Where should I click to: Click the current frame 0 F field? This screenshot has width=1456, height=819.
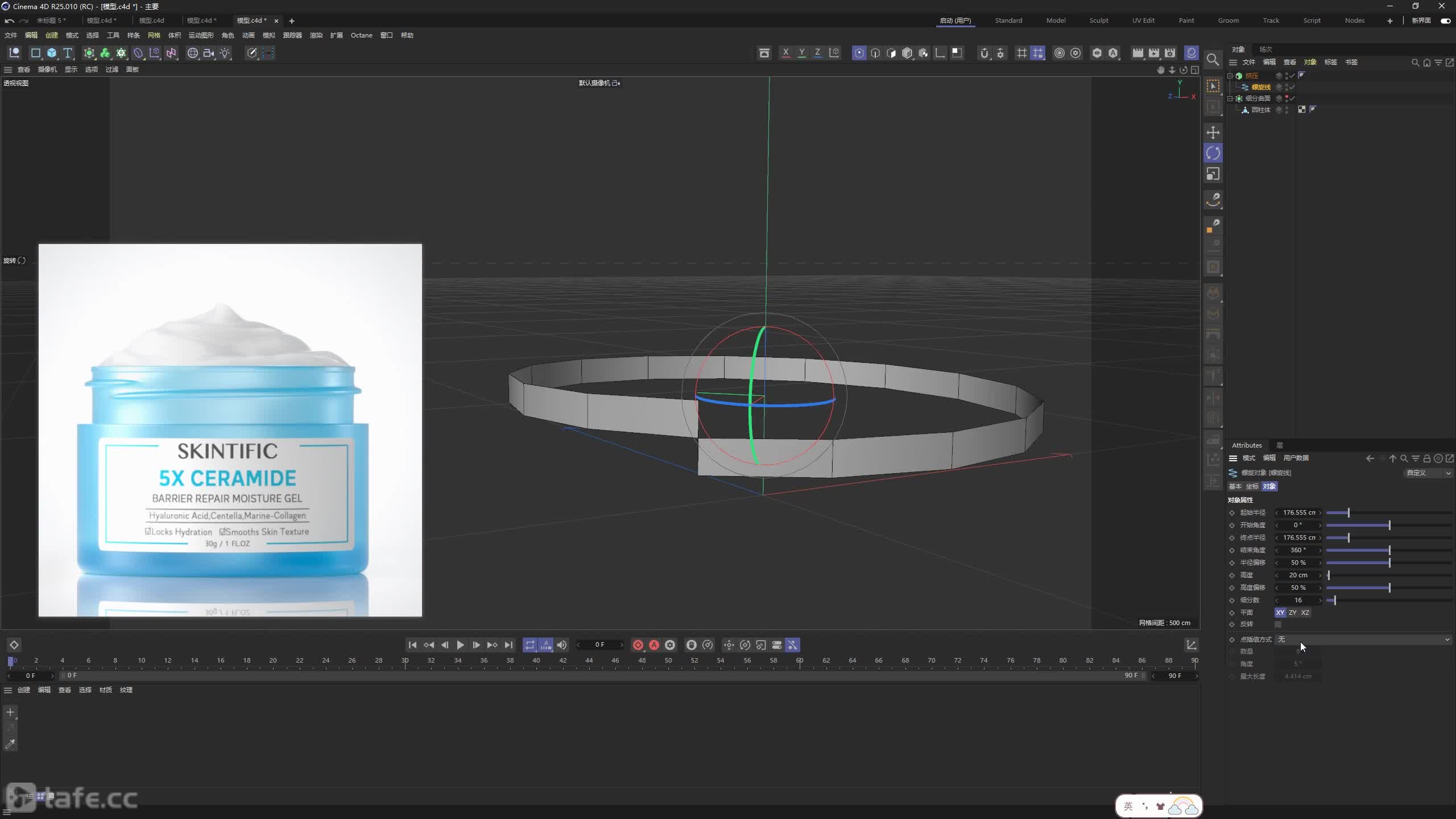[600, 645]
